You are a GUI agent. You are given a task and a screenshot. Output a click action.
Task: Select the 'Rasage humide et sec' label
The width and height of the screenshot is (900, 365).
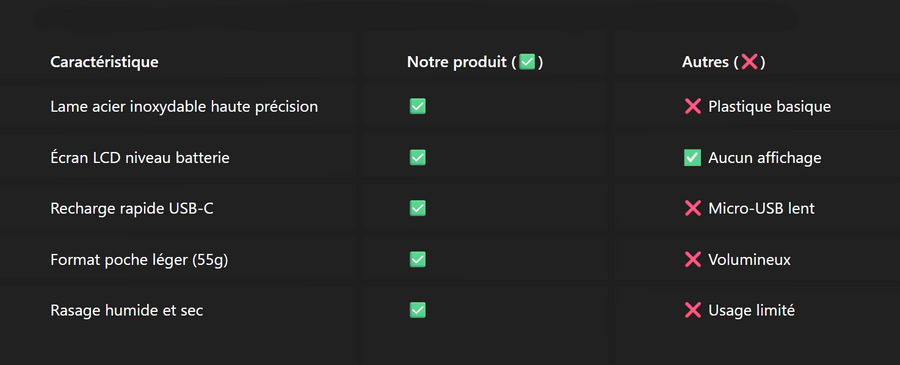tap(127, 310)
